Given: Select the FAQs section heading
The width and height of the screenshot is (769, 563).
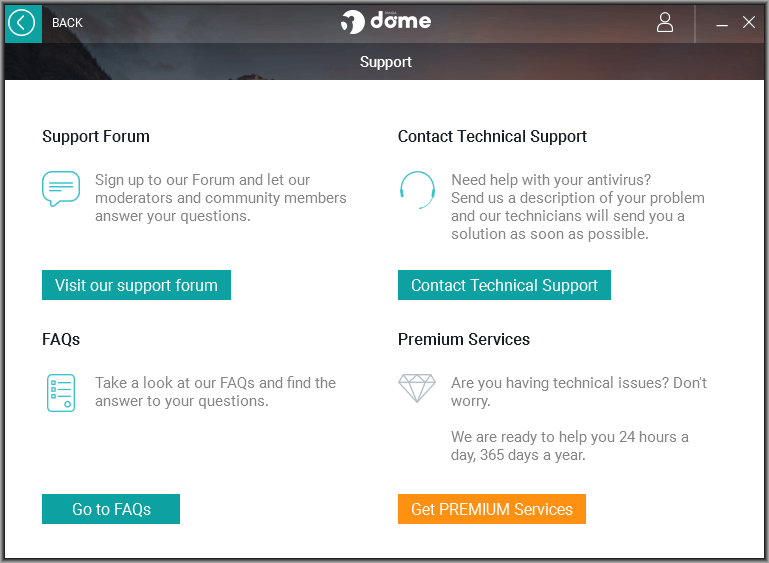Looking at the screenshot, I should (61, 339).
